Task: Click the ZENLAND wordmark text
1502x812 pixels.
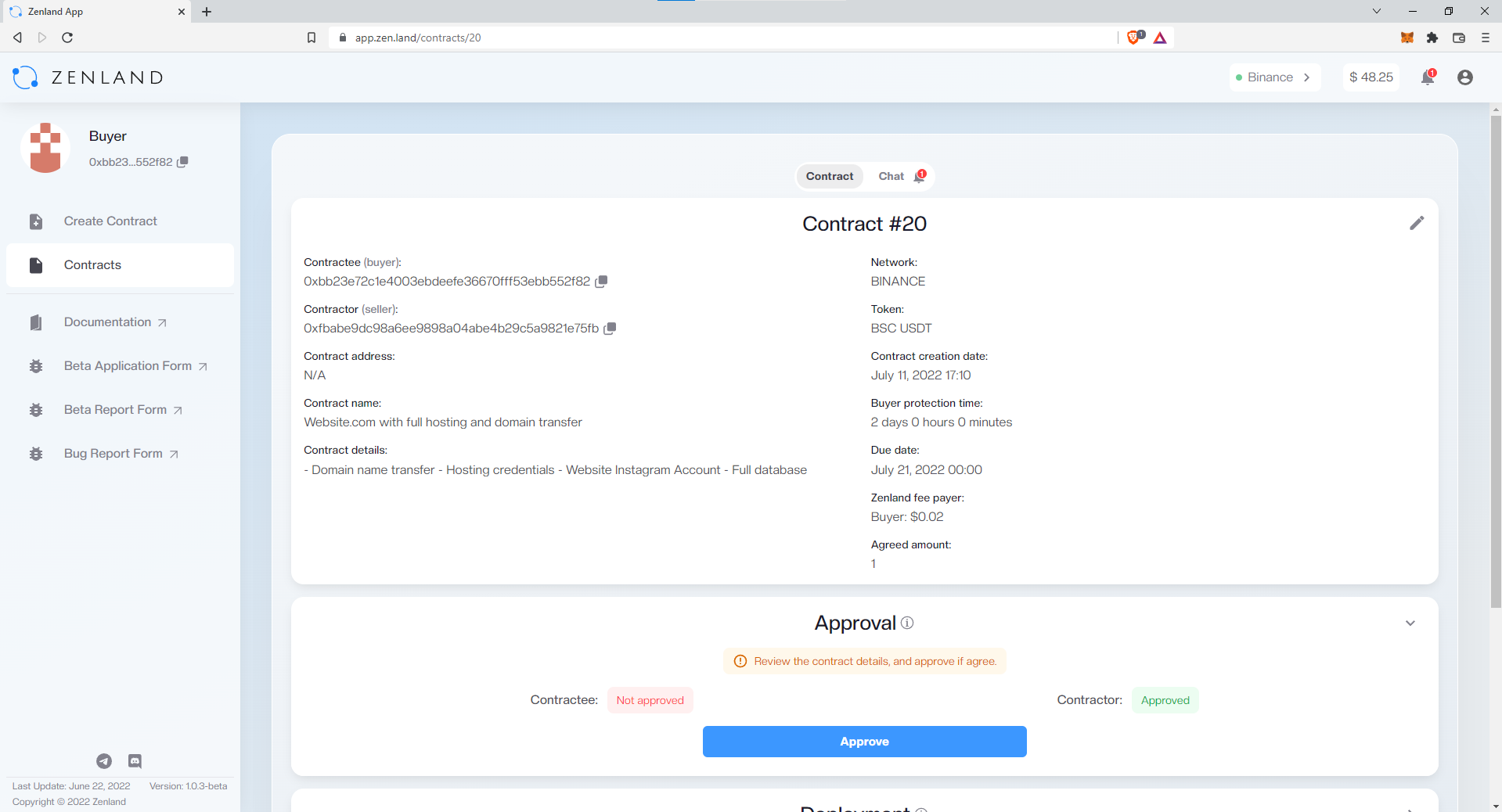Action: point(107,77)
